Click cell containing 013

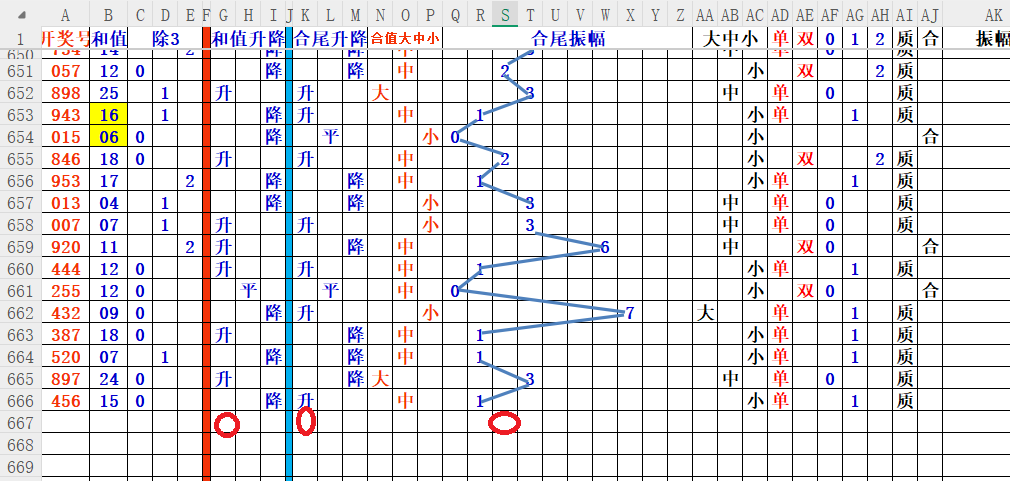(66, 203)
